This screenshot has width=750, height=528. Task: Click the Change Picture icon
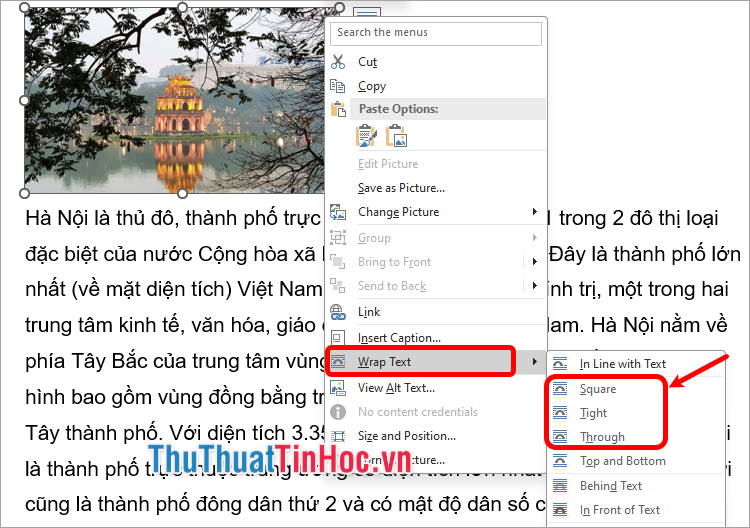(338, 212)
